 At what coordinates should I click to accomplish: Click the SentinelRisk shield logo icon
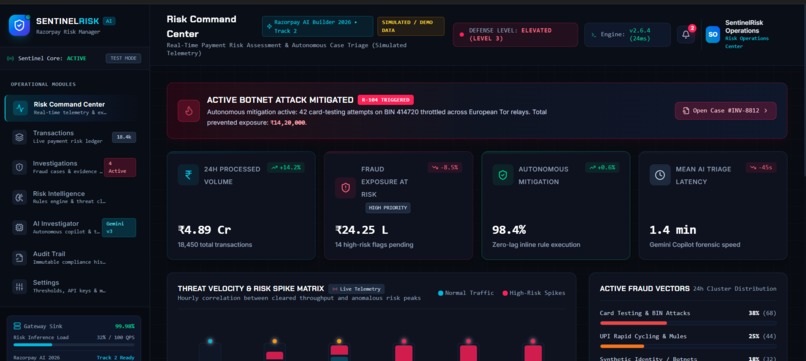pyautogui.click(x=20, y=25)
